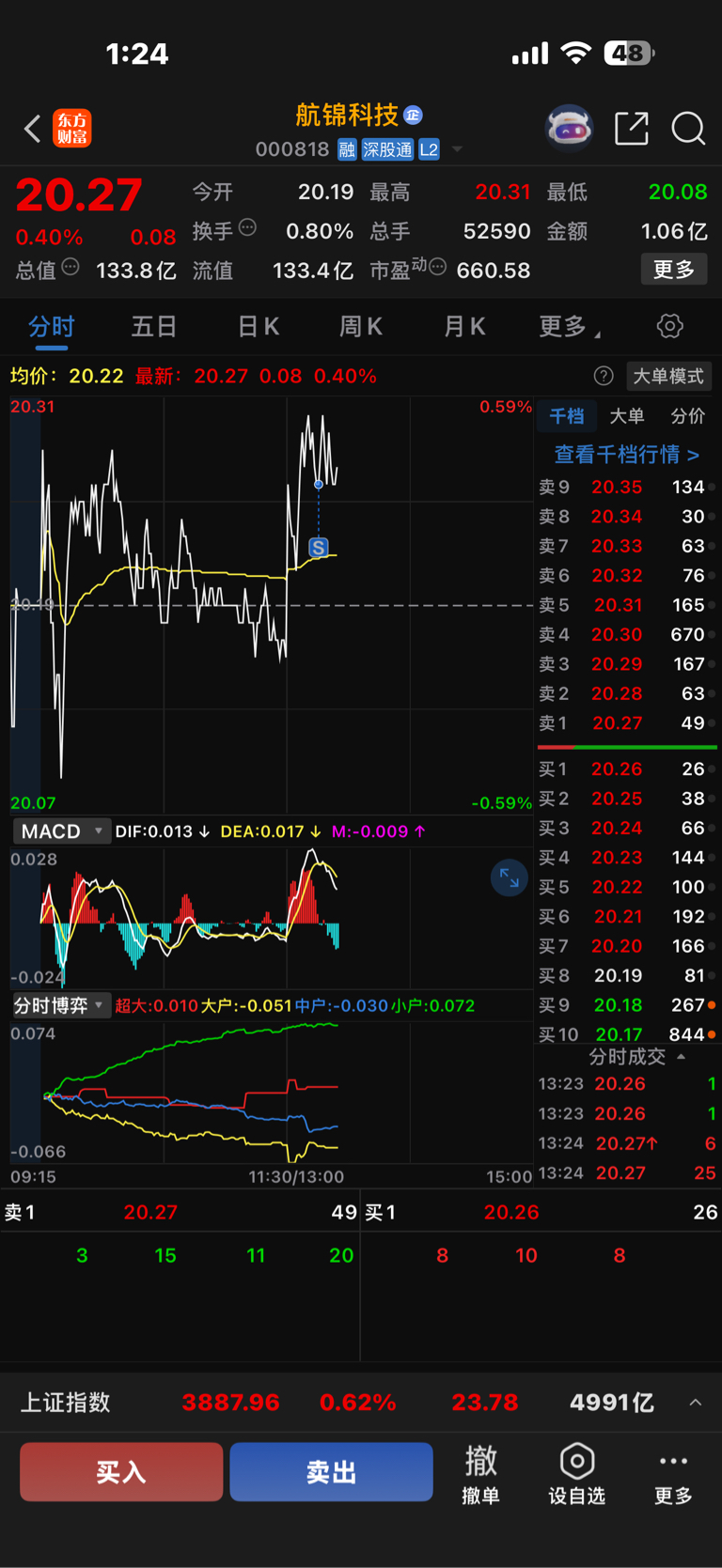Tap info icon next to 总值
The height and width of the screenshot is (1568, 722).
71,267
